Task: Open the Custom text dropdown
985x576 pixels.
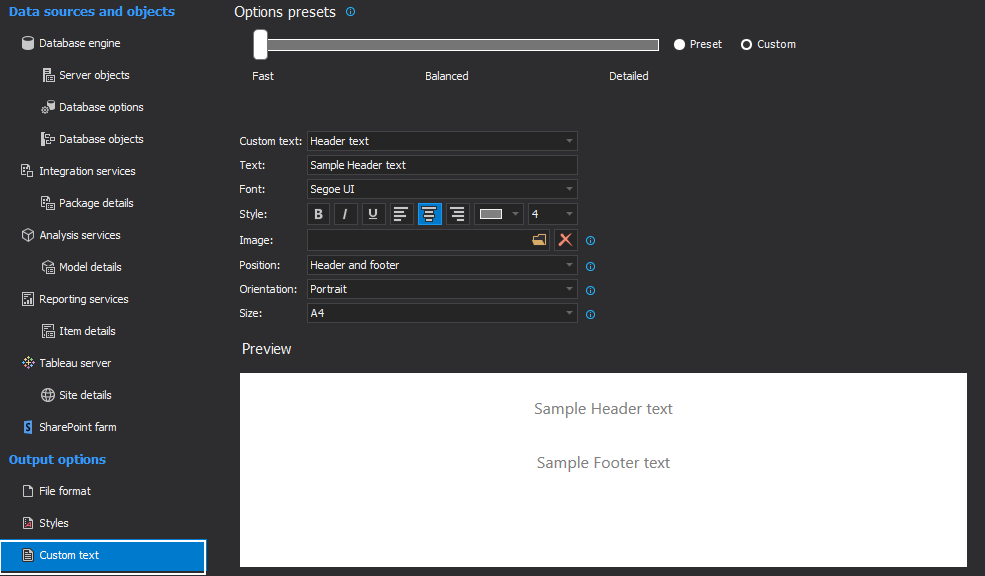Action: tap(442, 141)
